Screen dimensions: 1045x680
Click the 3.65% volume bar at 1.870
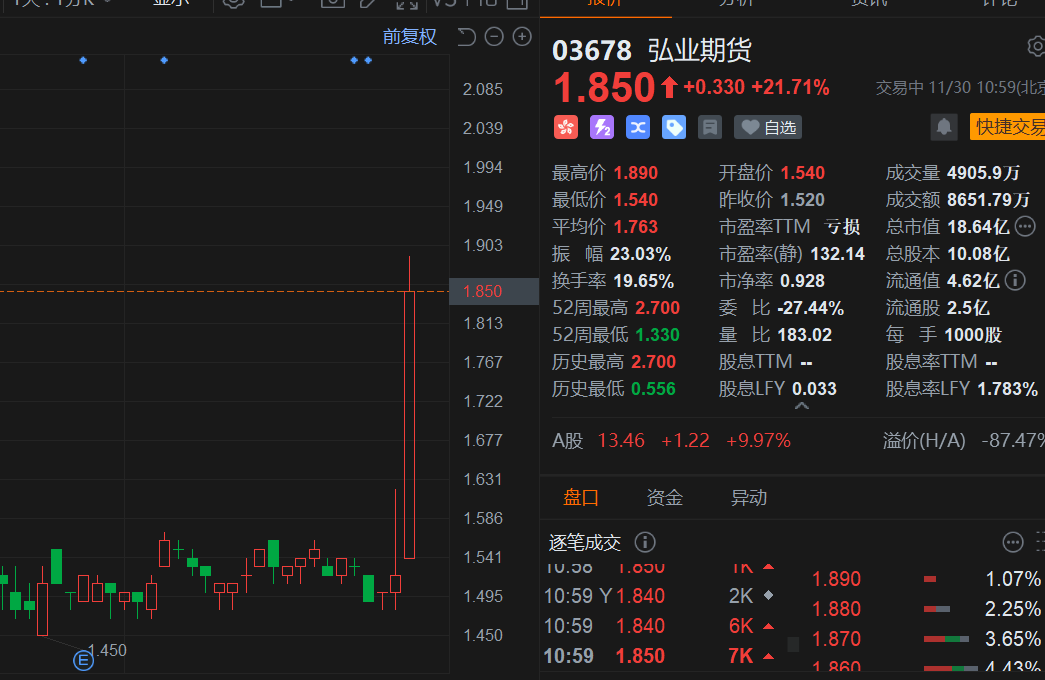click(946, 639)
